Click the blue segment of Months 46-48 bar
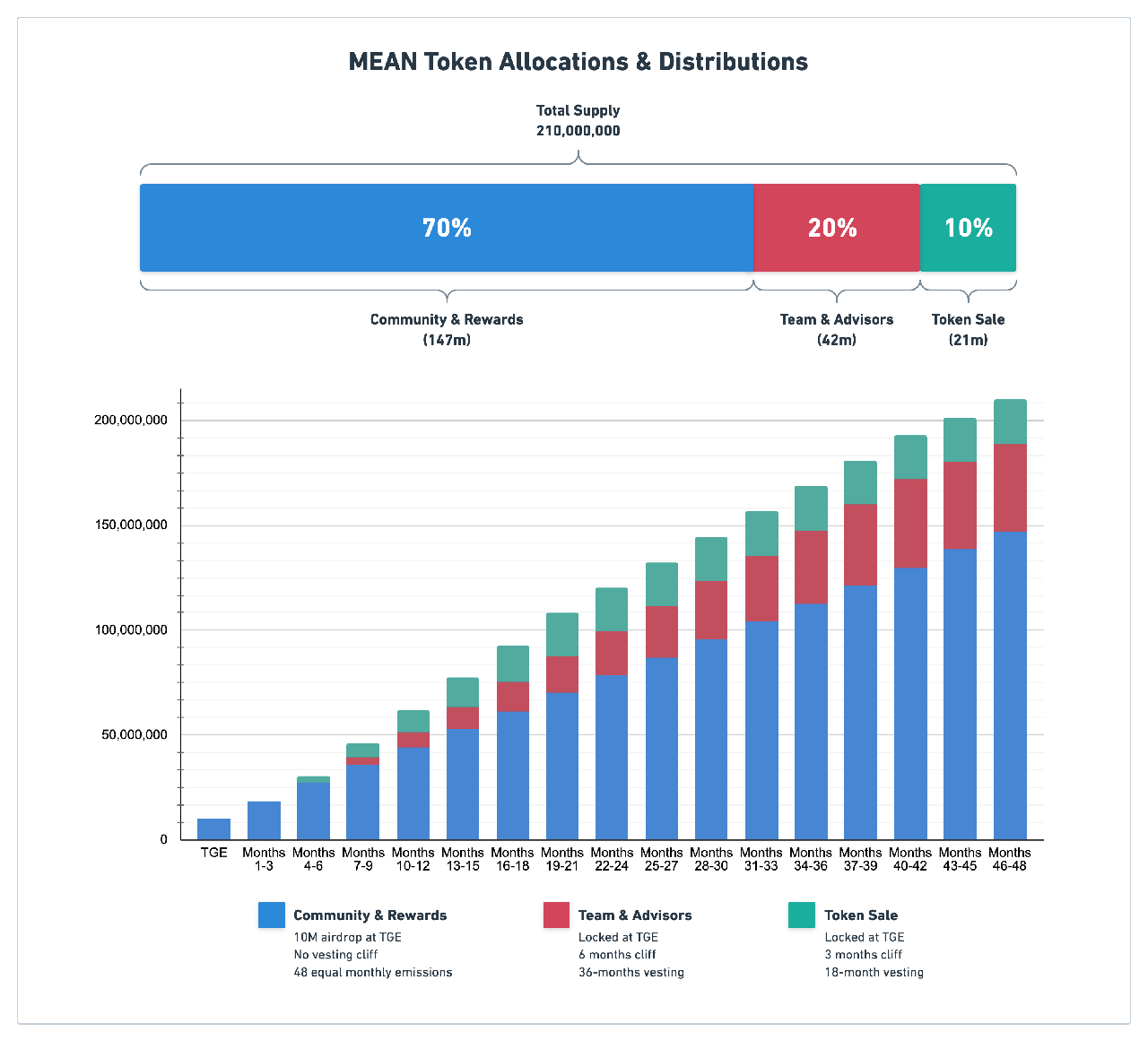 pos(1010,686)
